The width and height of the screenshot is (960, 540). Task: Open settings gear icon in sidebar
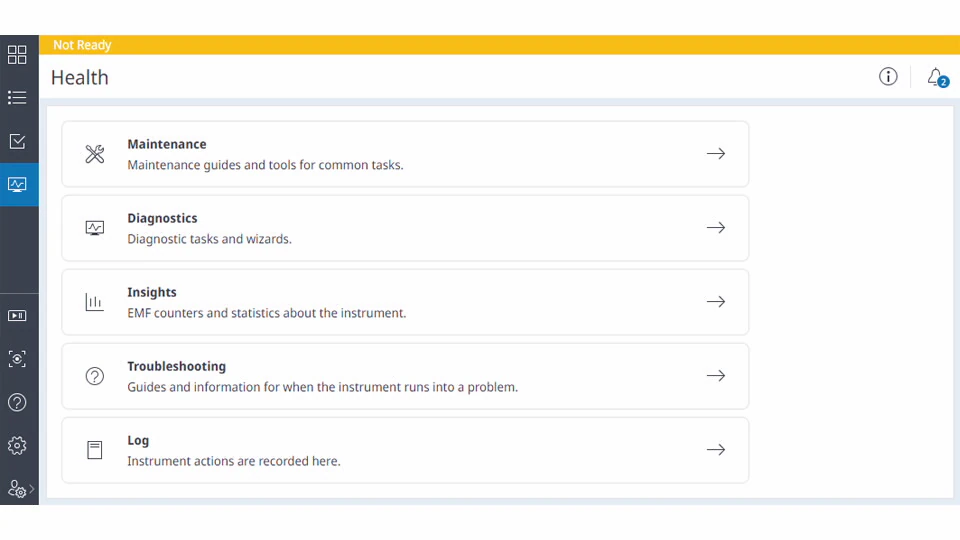17,445
